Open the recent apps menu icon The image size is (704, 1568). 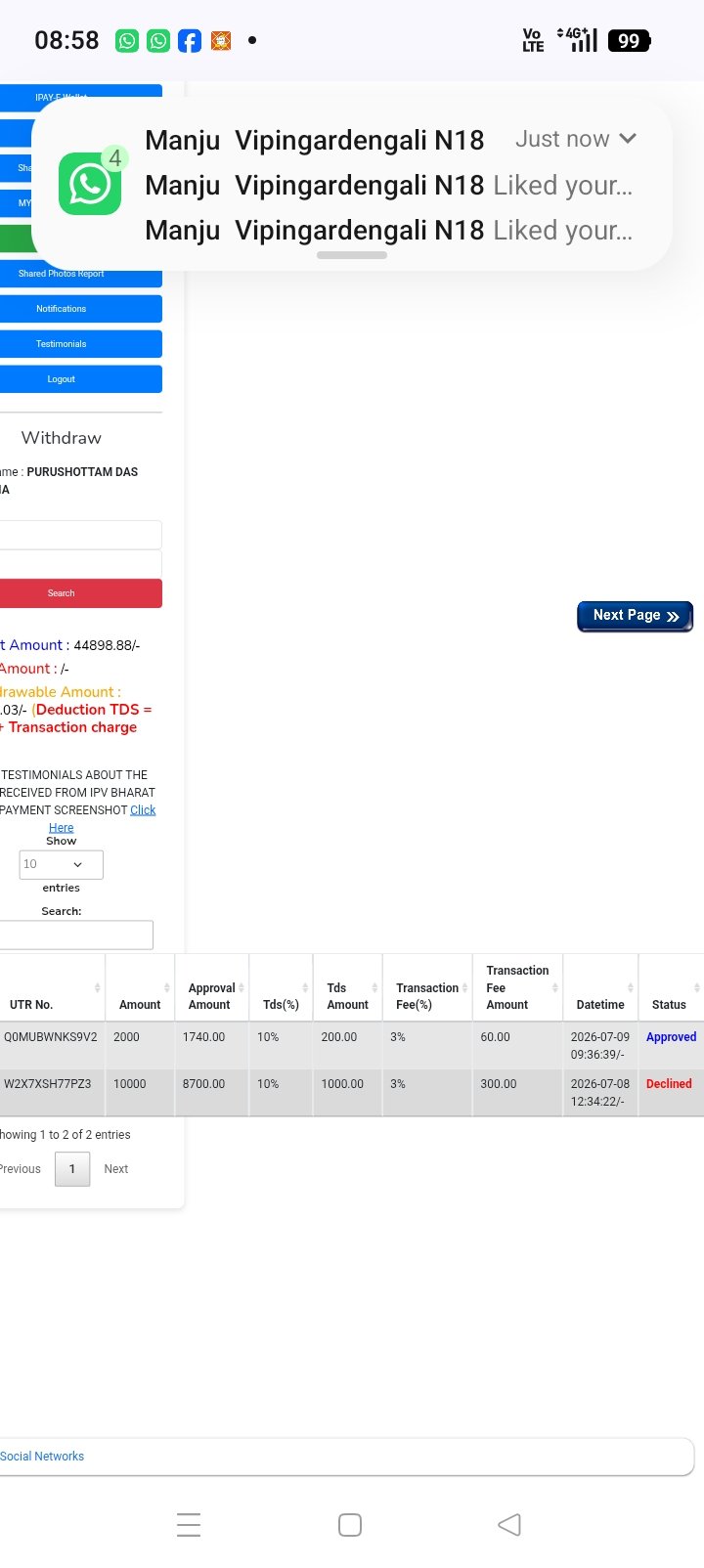(189, 1524)
